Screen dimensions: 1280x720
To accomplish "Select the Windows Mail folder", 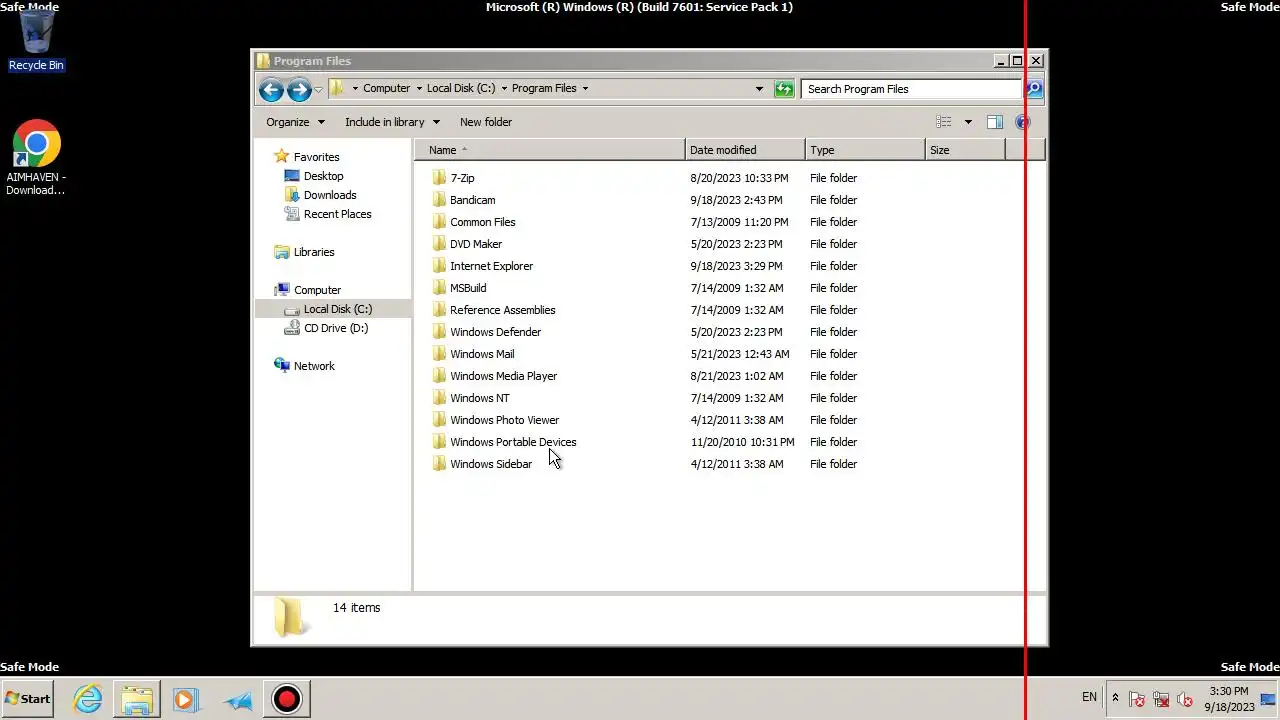I will tap(482, 354).
